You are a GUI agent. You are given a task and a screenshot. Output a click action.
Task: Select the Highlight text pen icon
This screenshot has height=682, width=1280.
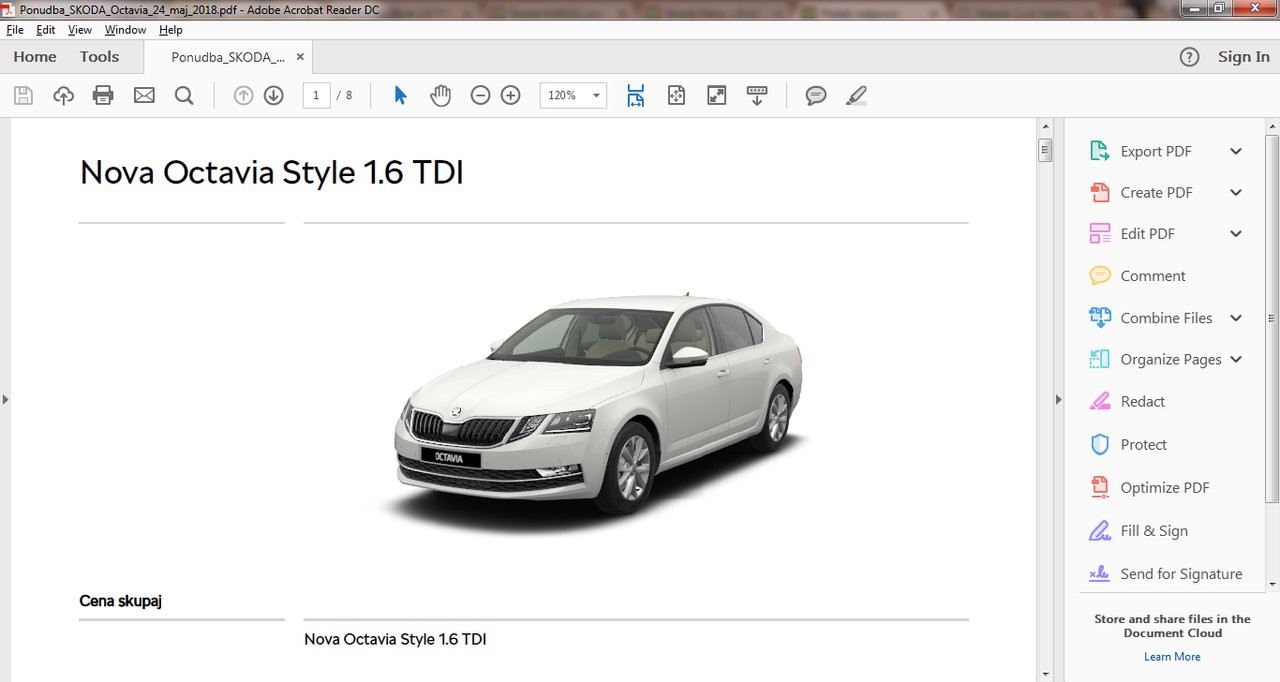tap(856, 96)
